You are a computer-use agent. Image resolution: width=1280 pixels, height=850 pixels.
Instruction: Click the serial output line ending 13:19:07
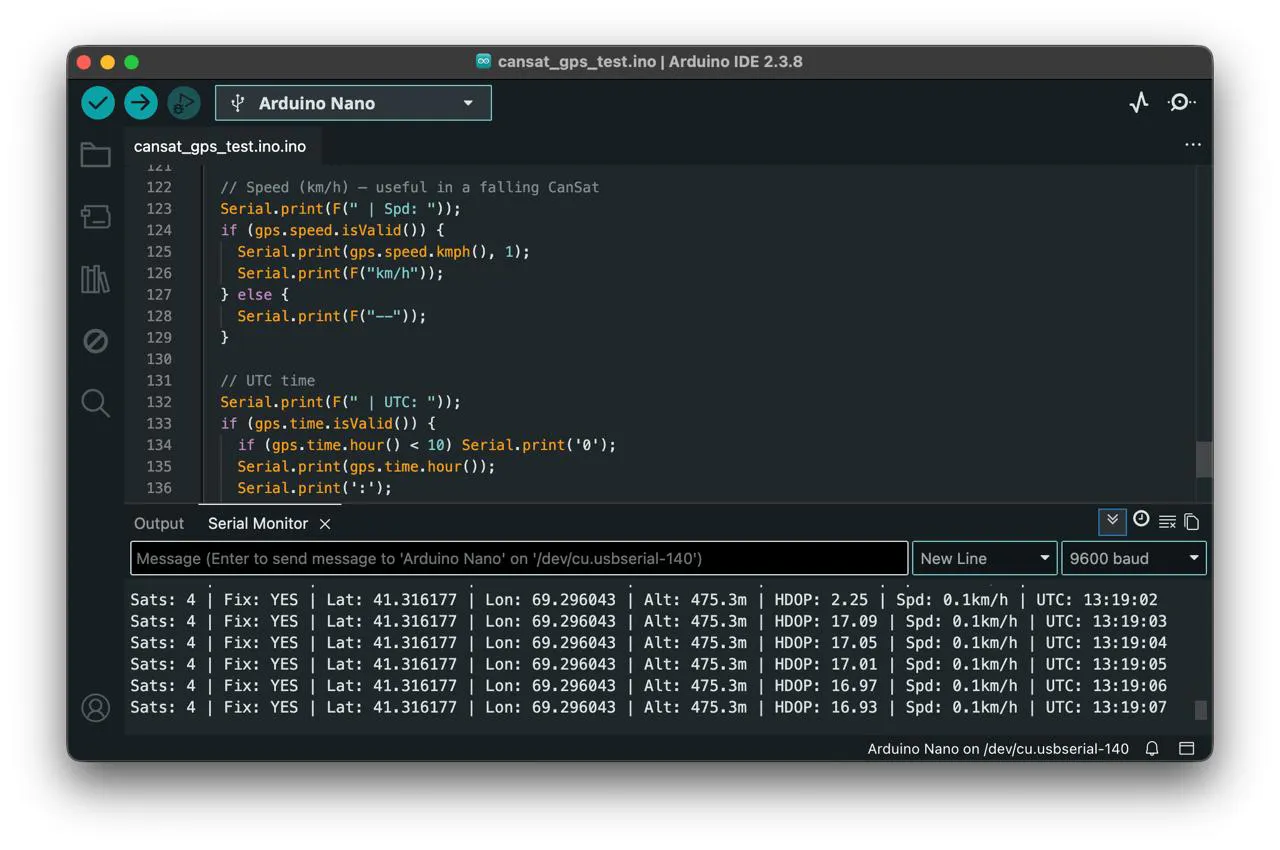coord(649,707)
